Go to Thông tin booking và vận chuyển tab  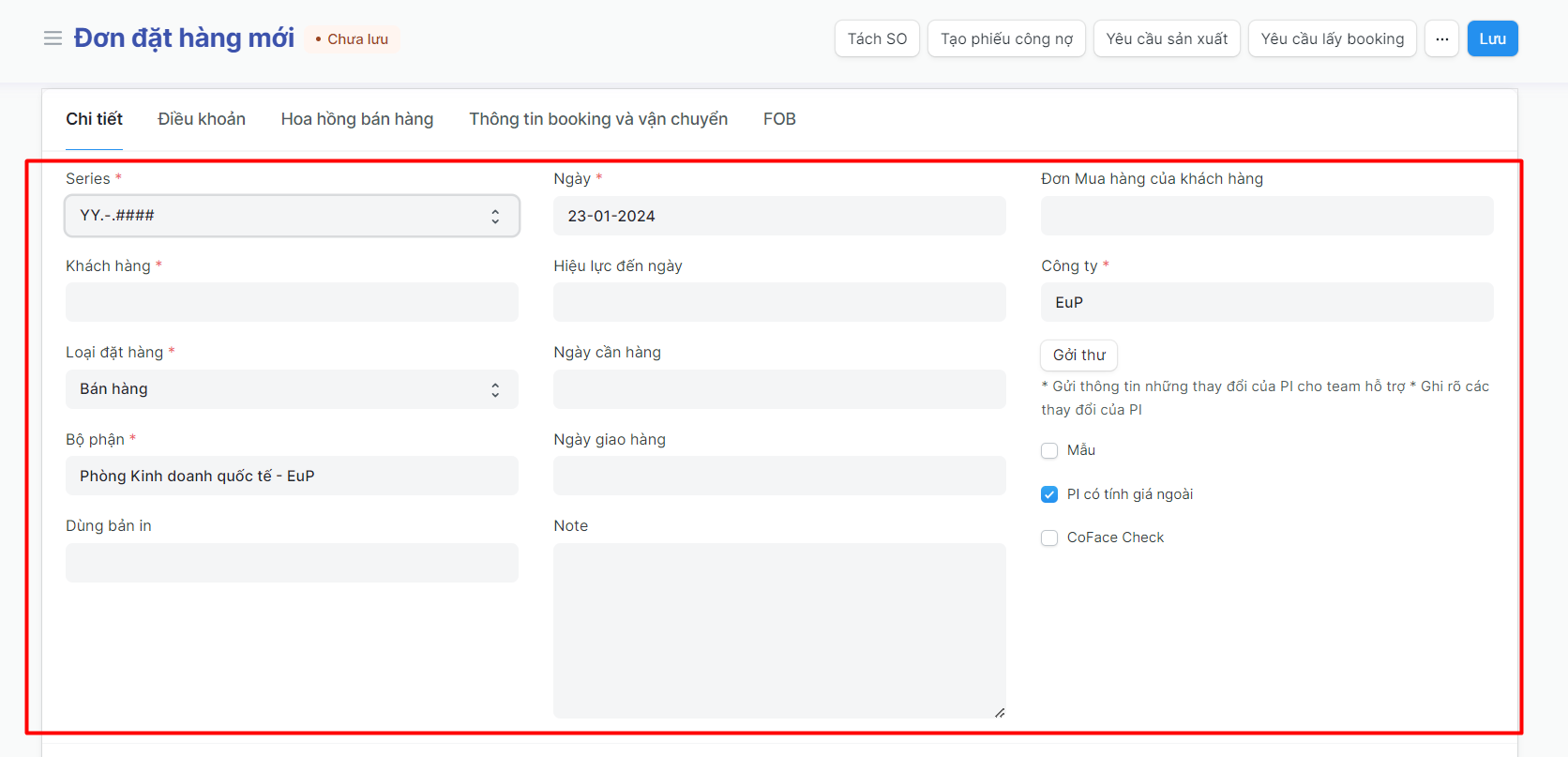pyautogui.click(x=598, y=119)
